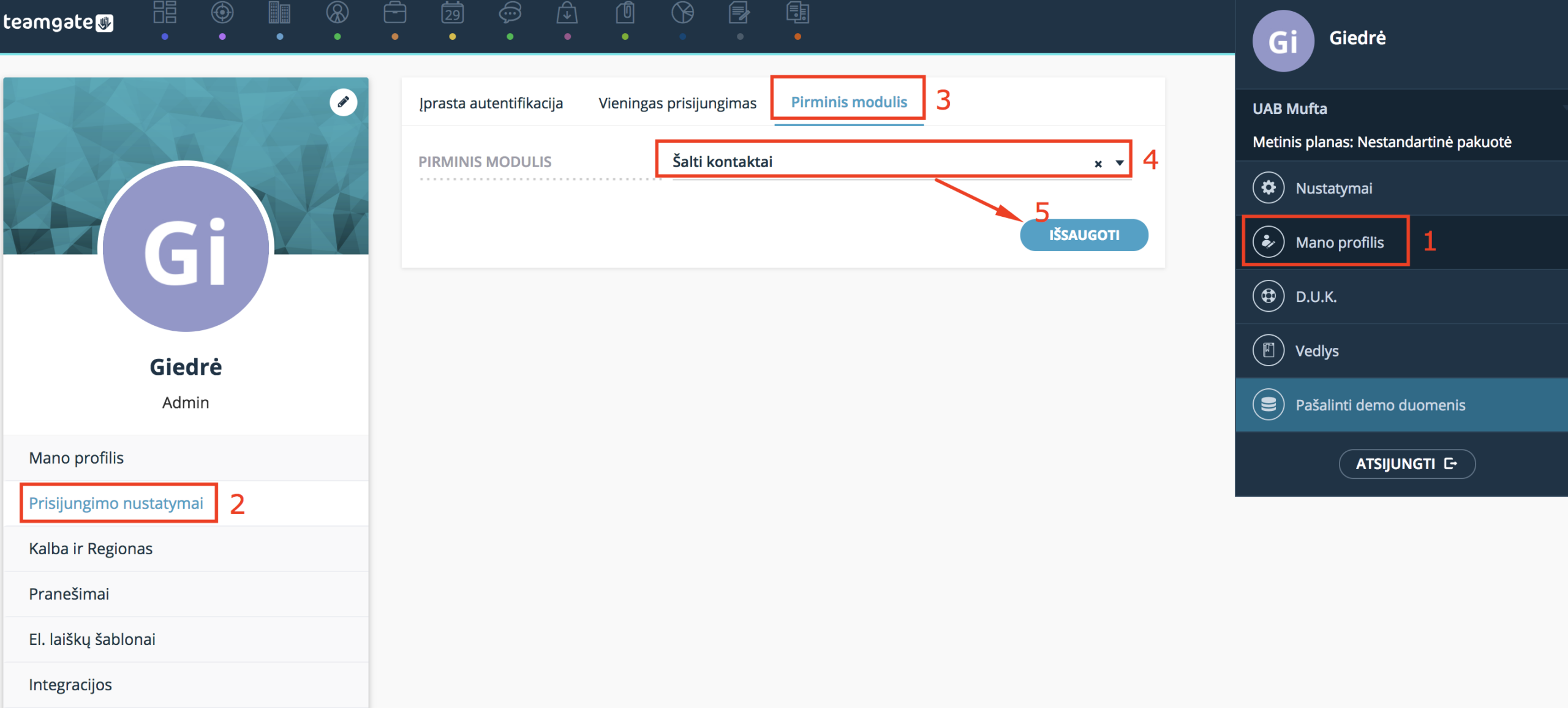Open El. laiškų šablonai in sidebar
Screen dimensions: 1568x708
[x=186, y=639]
